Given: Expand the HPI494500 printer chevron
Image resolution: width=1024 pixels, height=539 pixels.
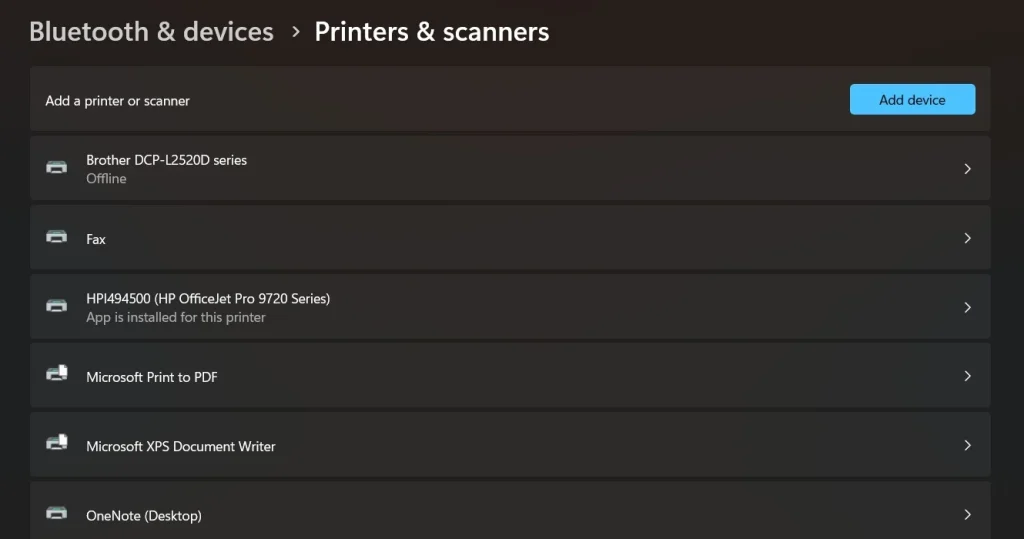Looking at the screenshot, I should (967, 307).
